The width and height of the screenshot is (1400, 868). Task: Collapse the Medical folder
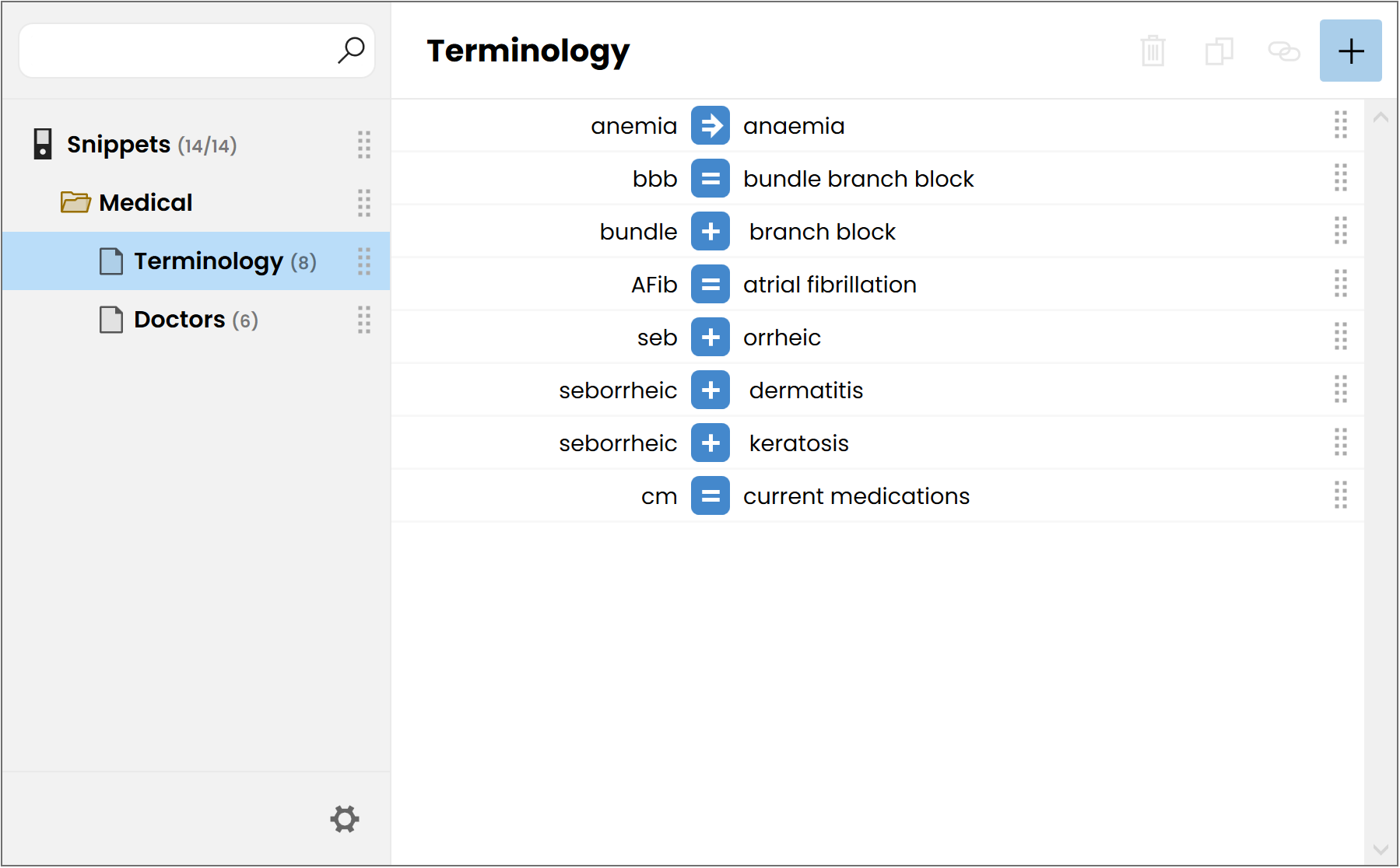pyautogui.click(x=75, y=202)
